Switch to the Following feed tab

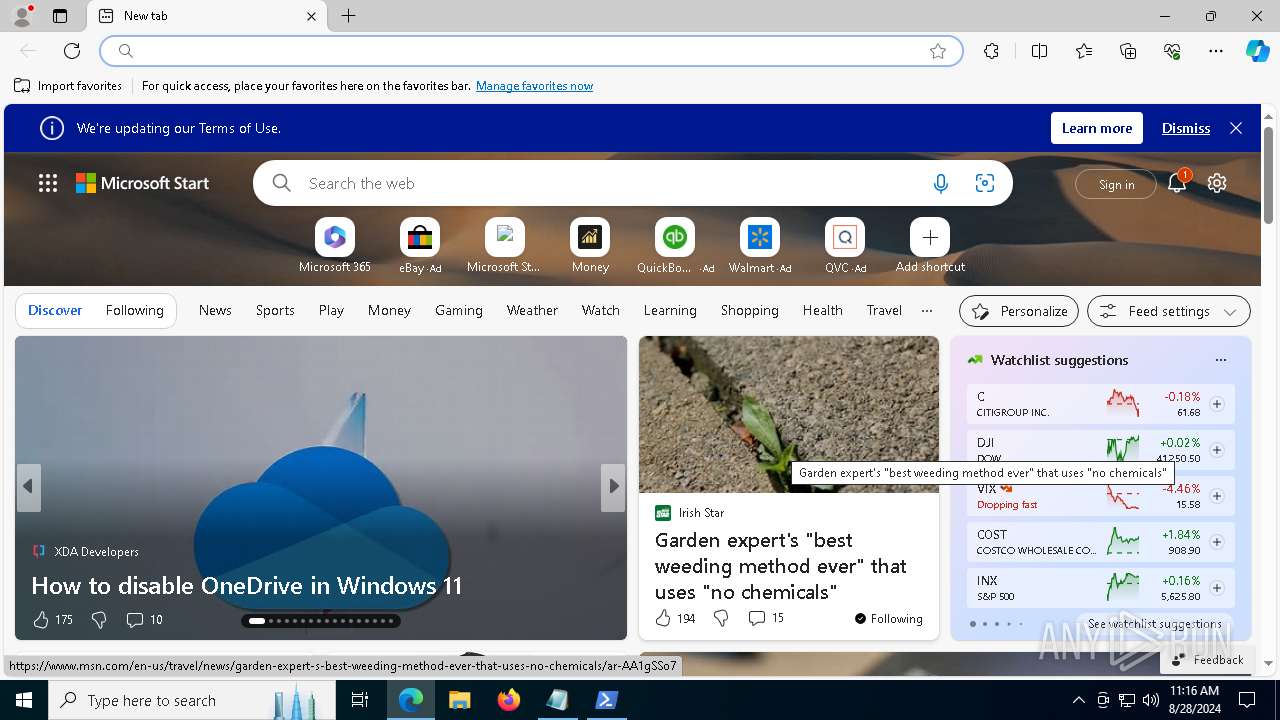click(x=134, y=311)
